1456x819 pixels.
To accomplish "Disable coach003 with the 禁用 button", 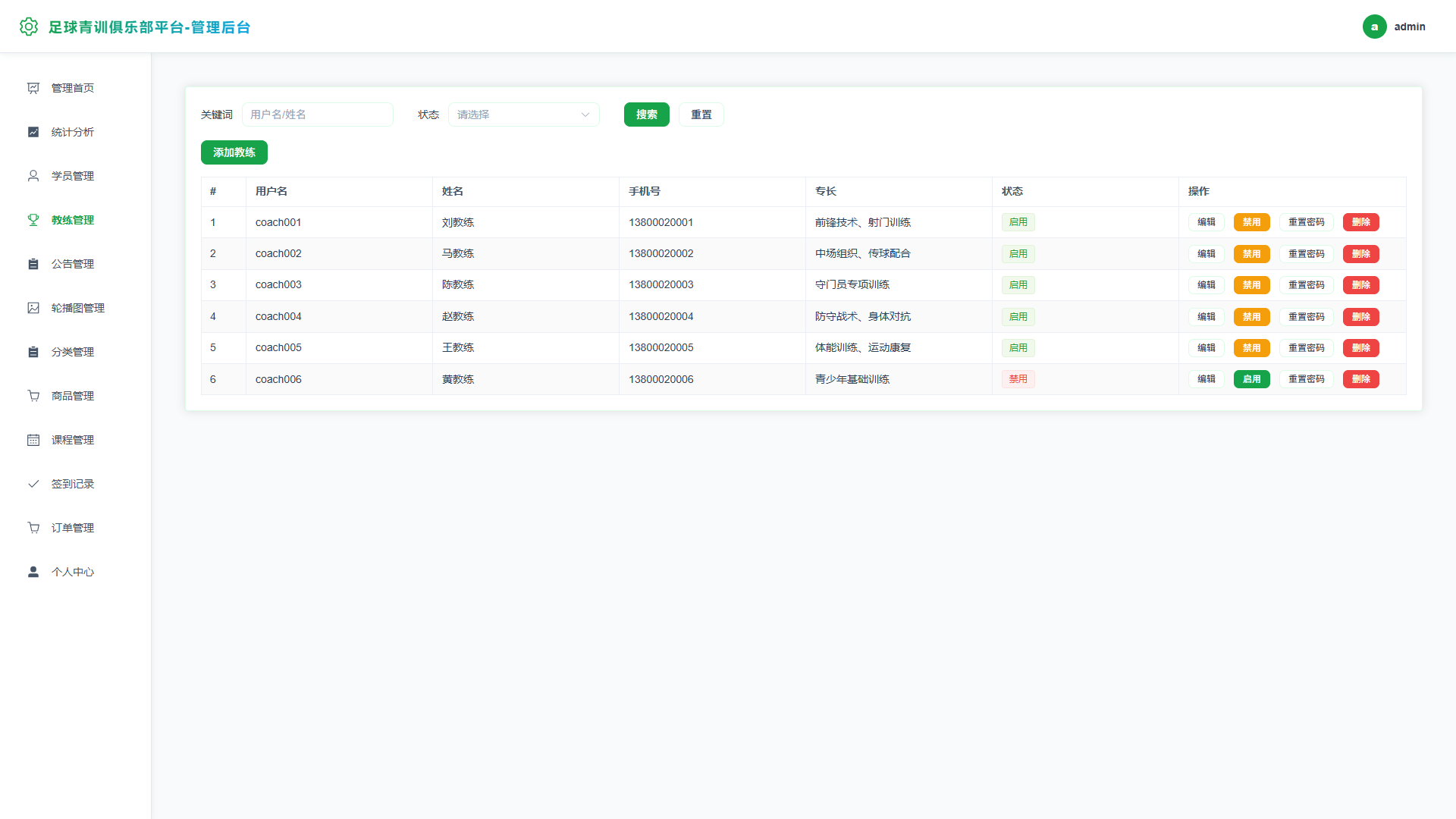I will [1251, 285].
